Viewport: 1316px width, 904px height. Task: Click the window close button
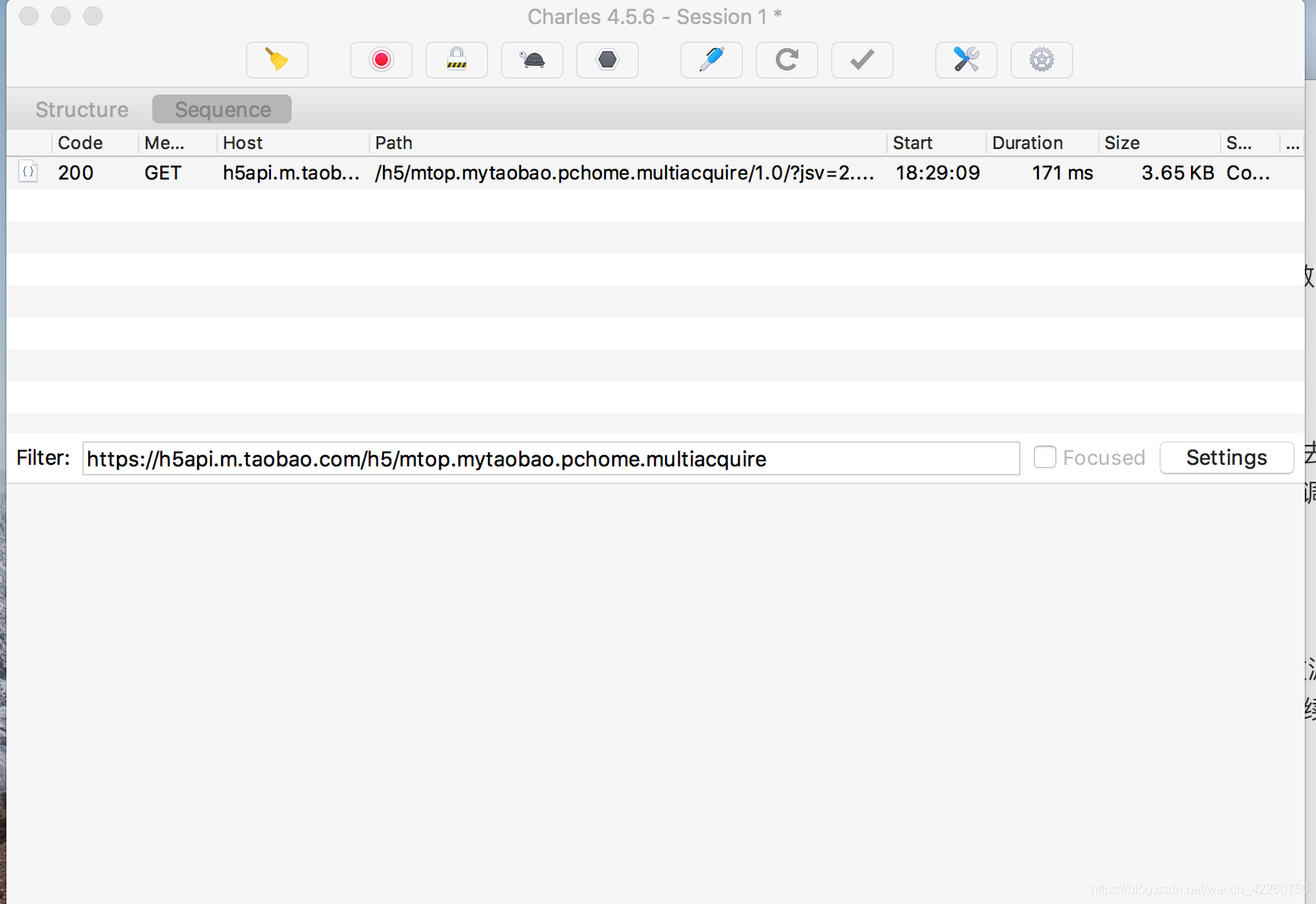(29, 16)
